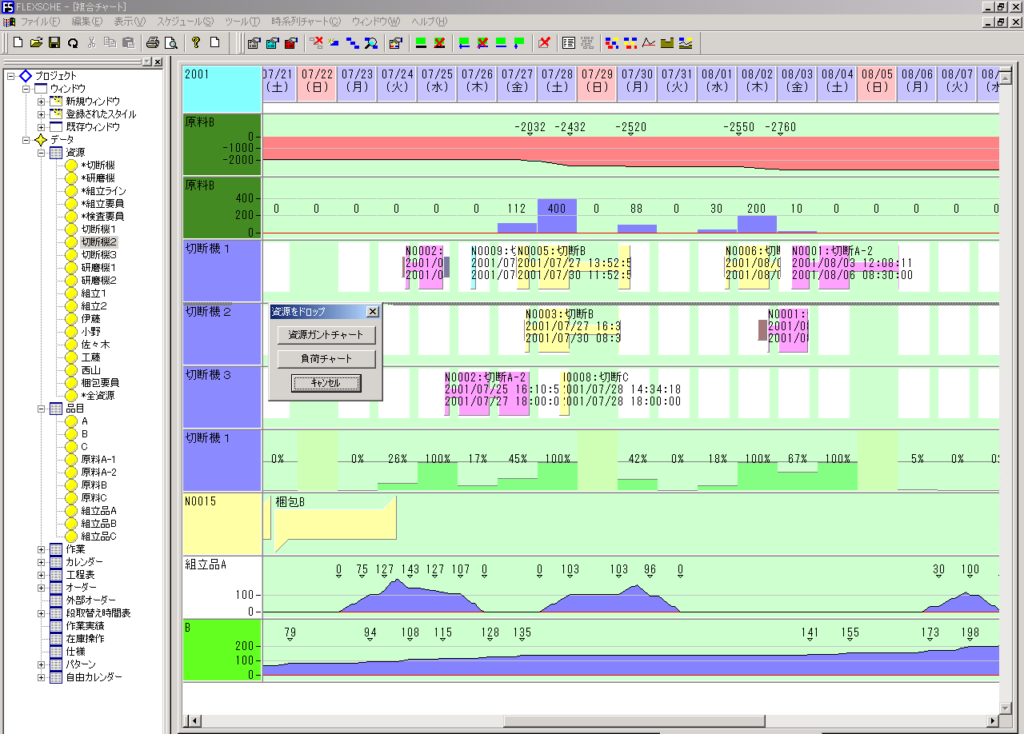Click the 資源ガントチャート button in dialog

point(326,334)
